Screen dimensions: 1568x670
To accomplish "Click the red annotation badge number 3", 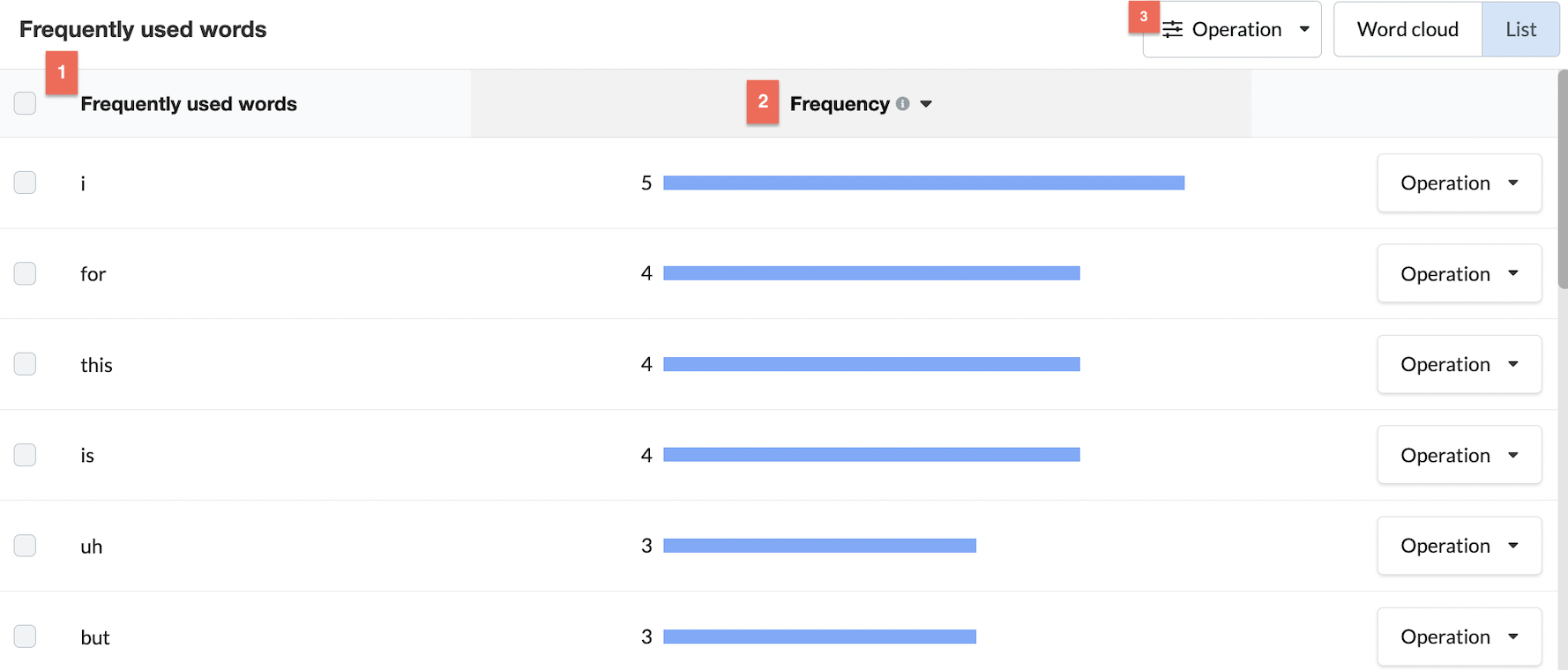I will [1144, 17].
